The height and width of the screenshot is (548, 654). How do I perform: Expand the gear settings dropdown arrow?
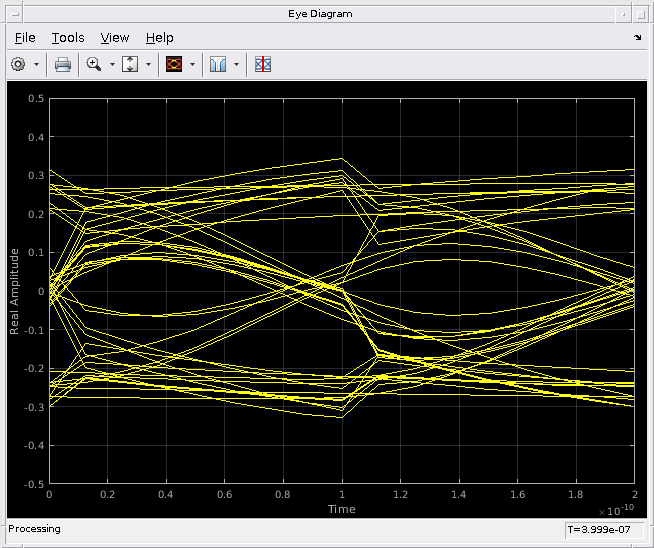click(37, 64)
